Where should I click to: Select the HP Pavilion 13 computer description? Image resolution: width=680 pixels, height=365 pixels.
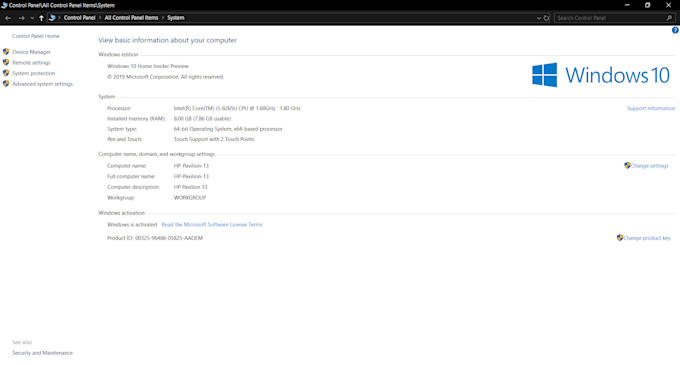190,187
